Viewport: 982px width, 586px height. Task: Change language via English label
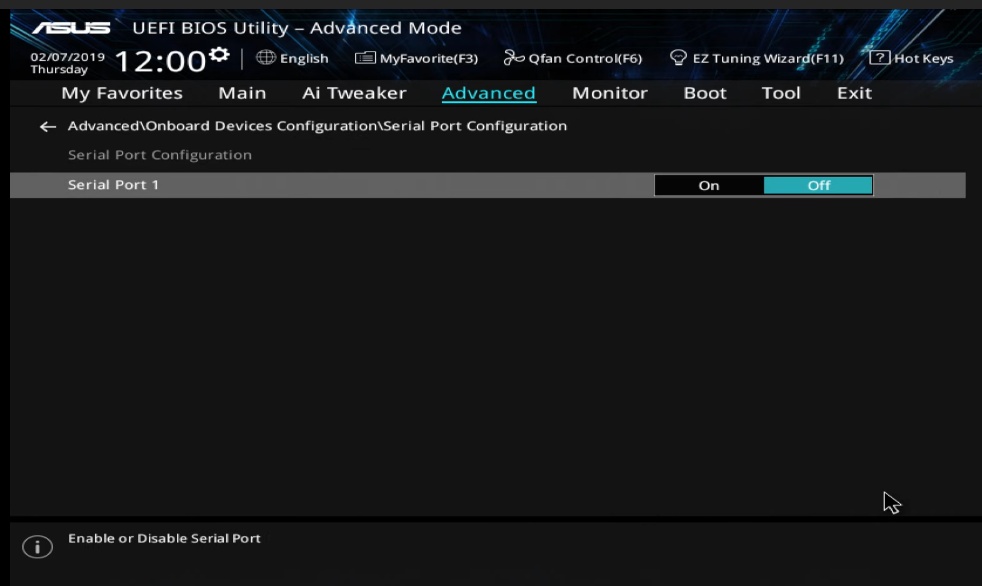click(304, 58)
